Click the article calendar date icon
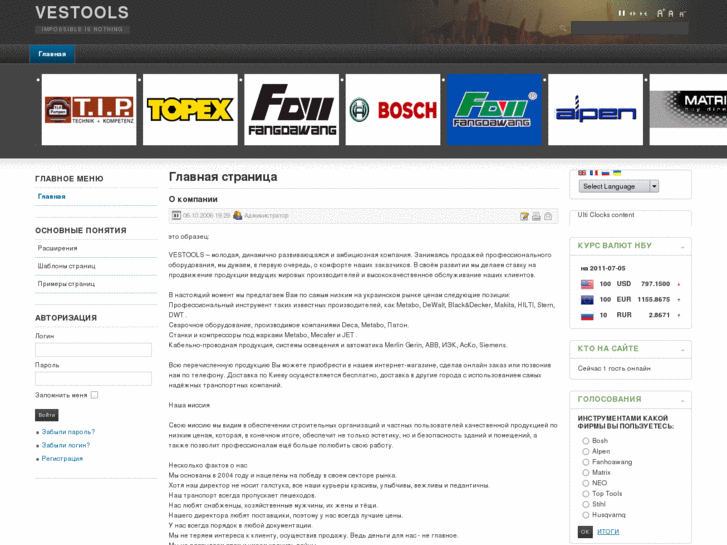This screenshot has width=727, height=545. tap(176, 216)
